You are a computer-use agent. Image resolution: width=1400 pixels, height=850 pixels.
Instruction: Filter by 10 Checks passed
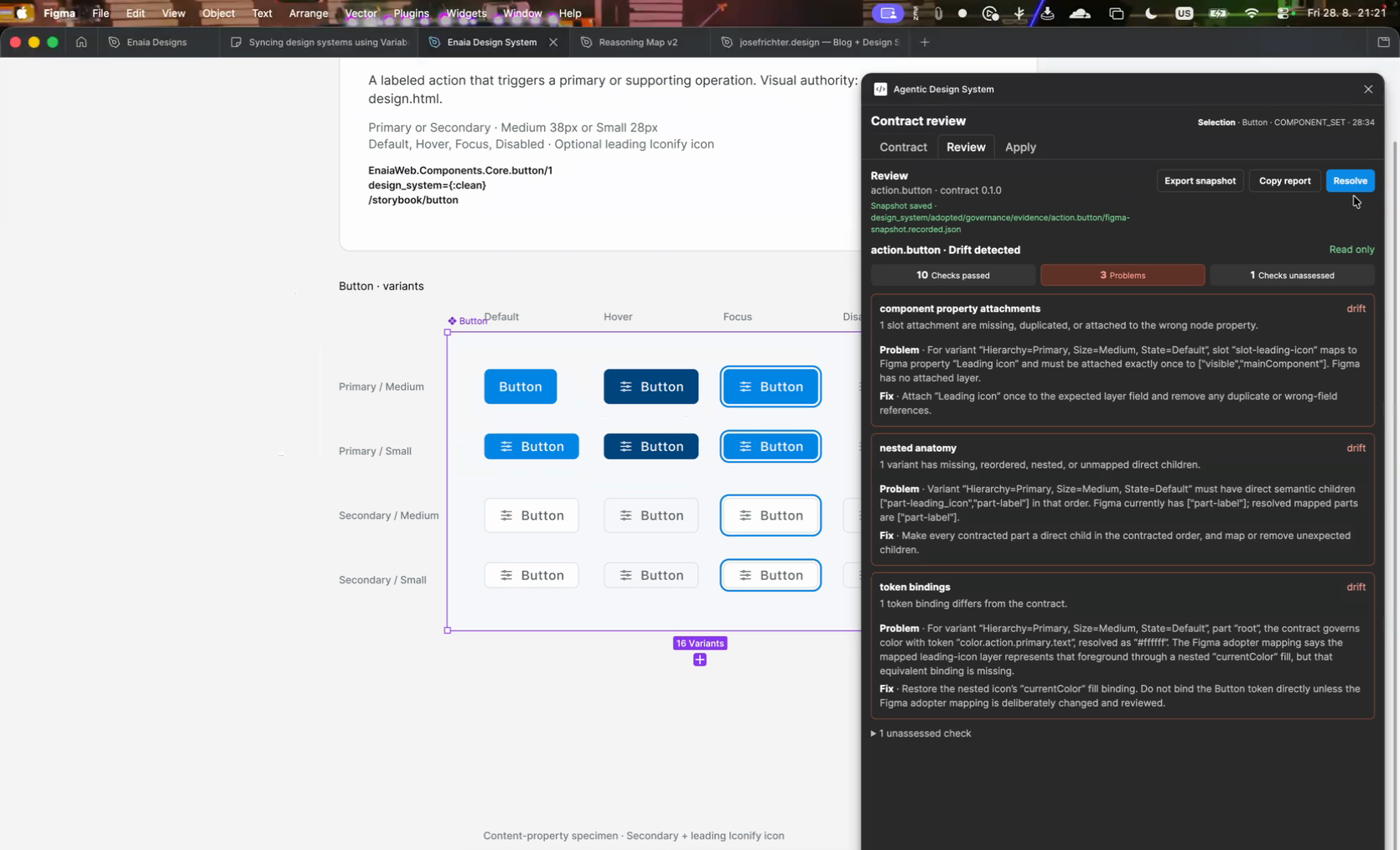tap(952, 275)
